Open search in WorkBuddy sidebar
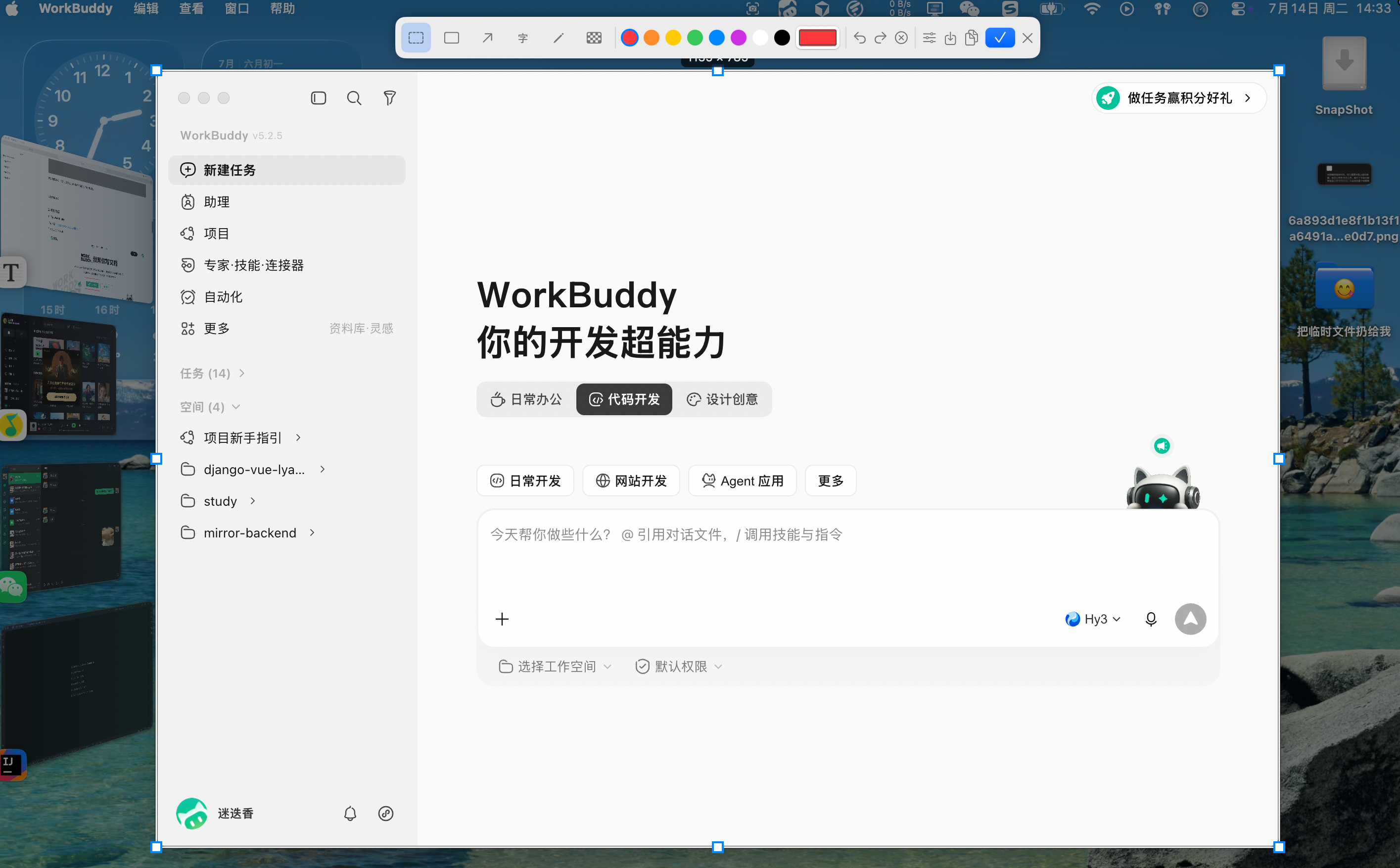Image resolution: width=1400 pixels, height=868 pixels. tap(354, 98)
